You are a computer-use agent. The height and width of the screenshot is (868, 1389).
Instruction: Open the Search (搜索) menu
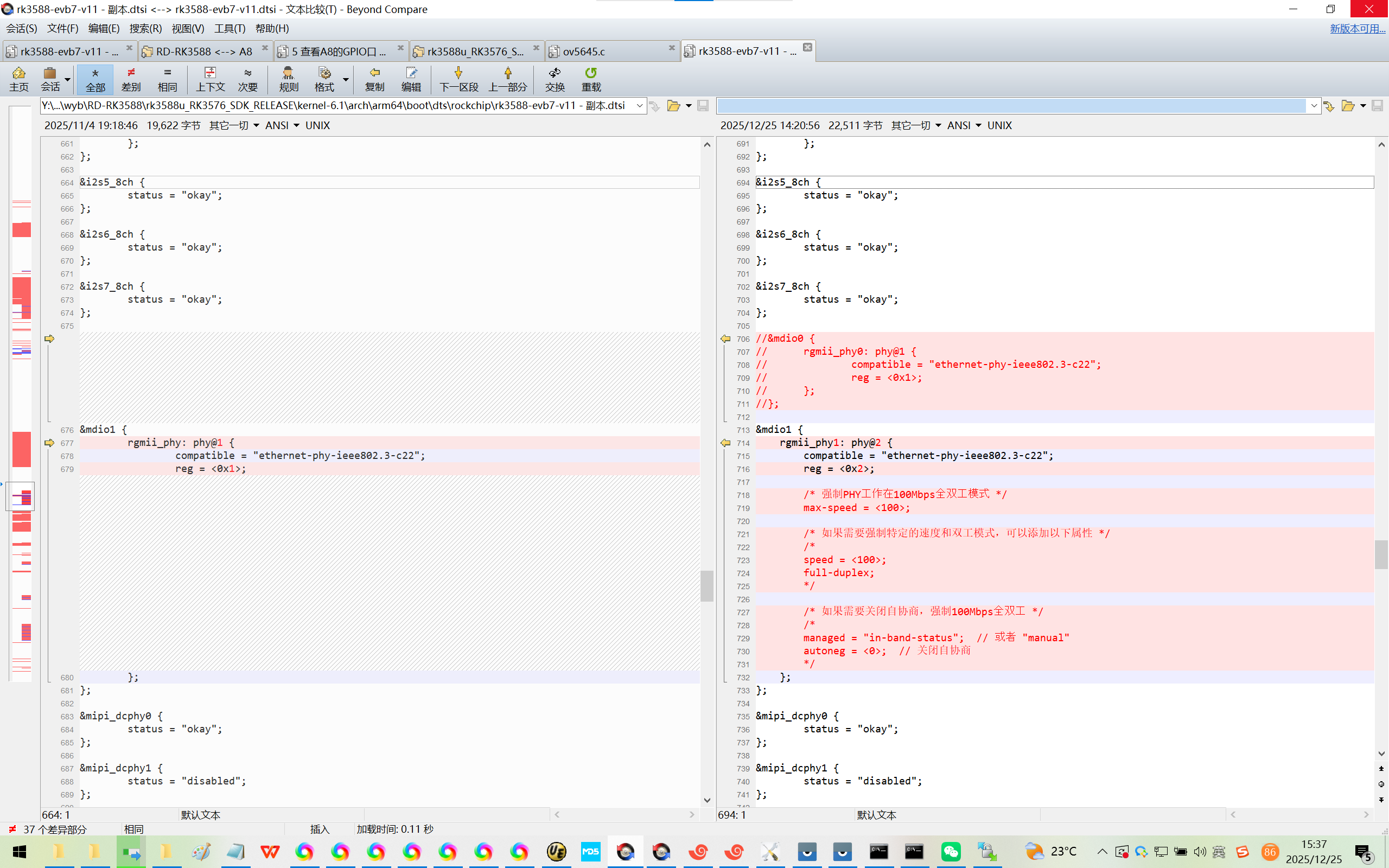pos(145,28)
